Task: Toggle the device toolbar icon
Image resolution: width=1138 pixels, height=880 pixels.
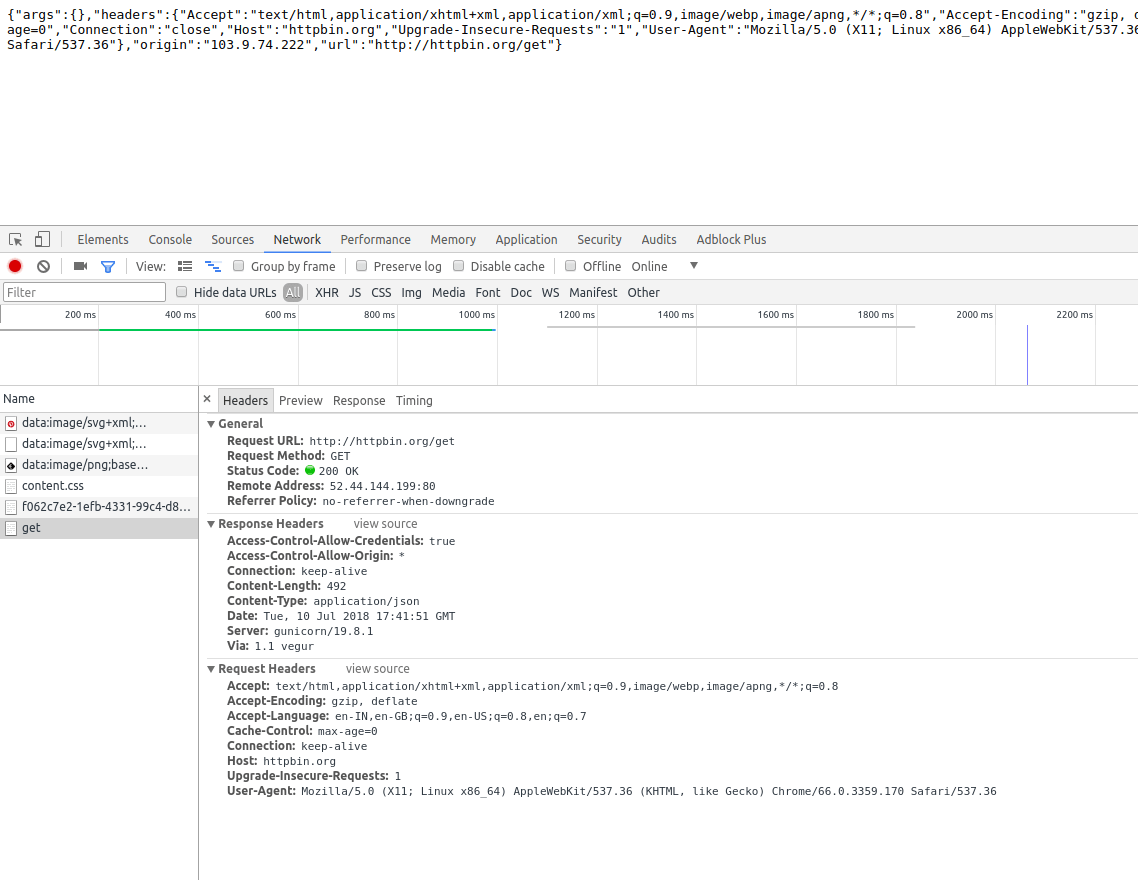Action: pyautogui.click(x=41, y=239)
